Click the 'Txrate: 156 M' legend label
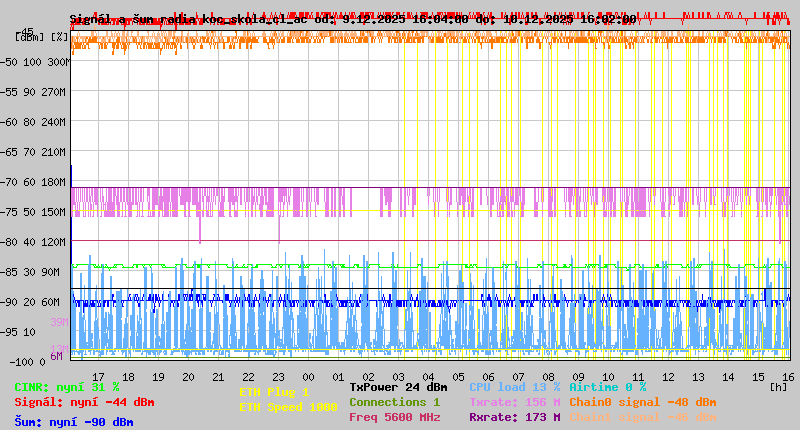 pos(514,402)
